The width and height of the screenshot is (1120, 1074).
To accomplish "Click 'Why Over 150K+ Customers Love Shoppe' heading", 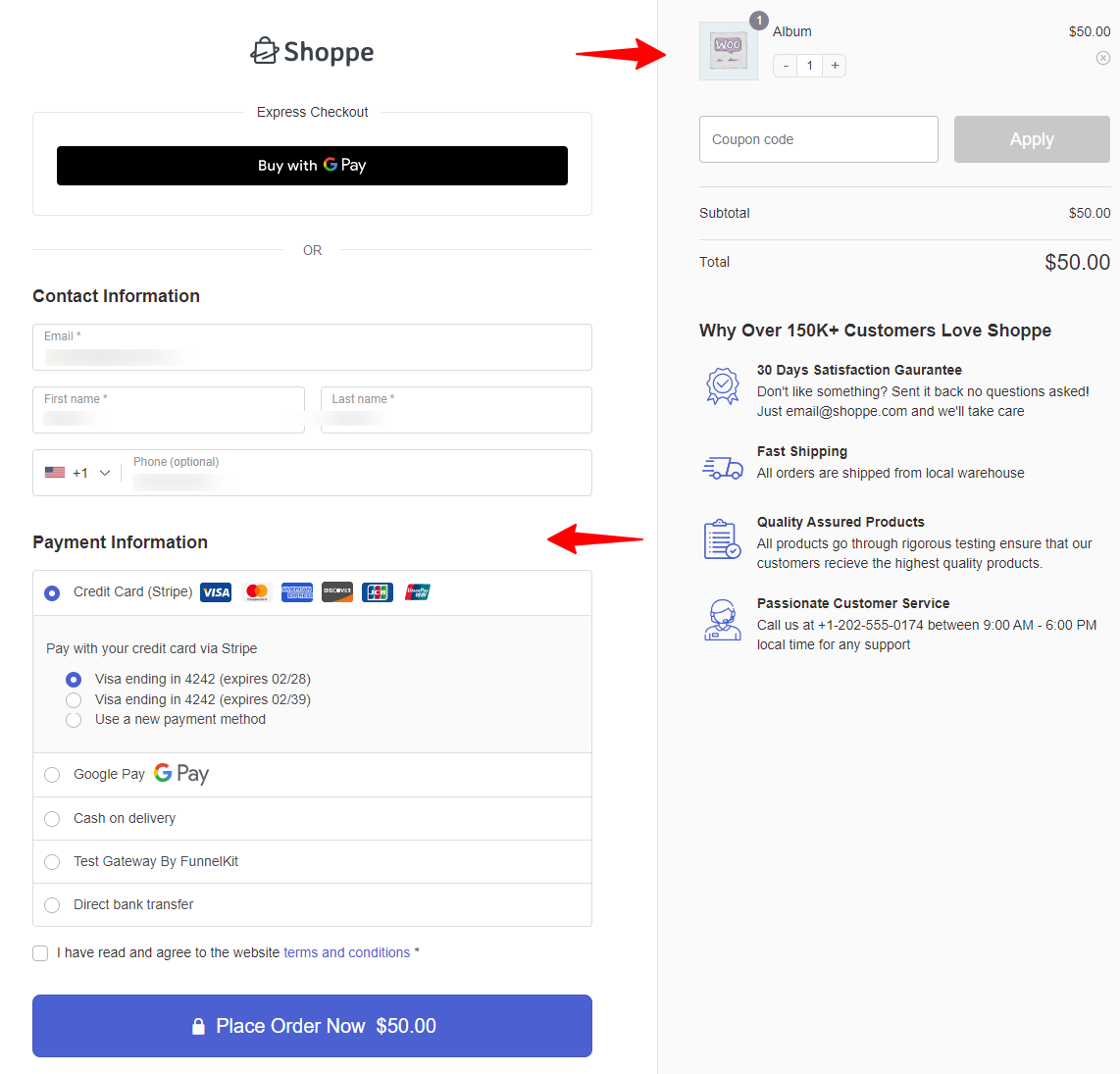I will [x=875, y=331].
